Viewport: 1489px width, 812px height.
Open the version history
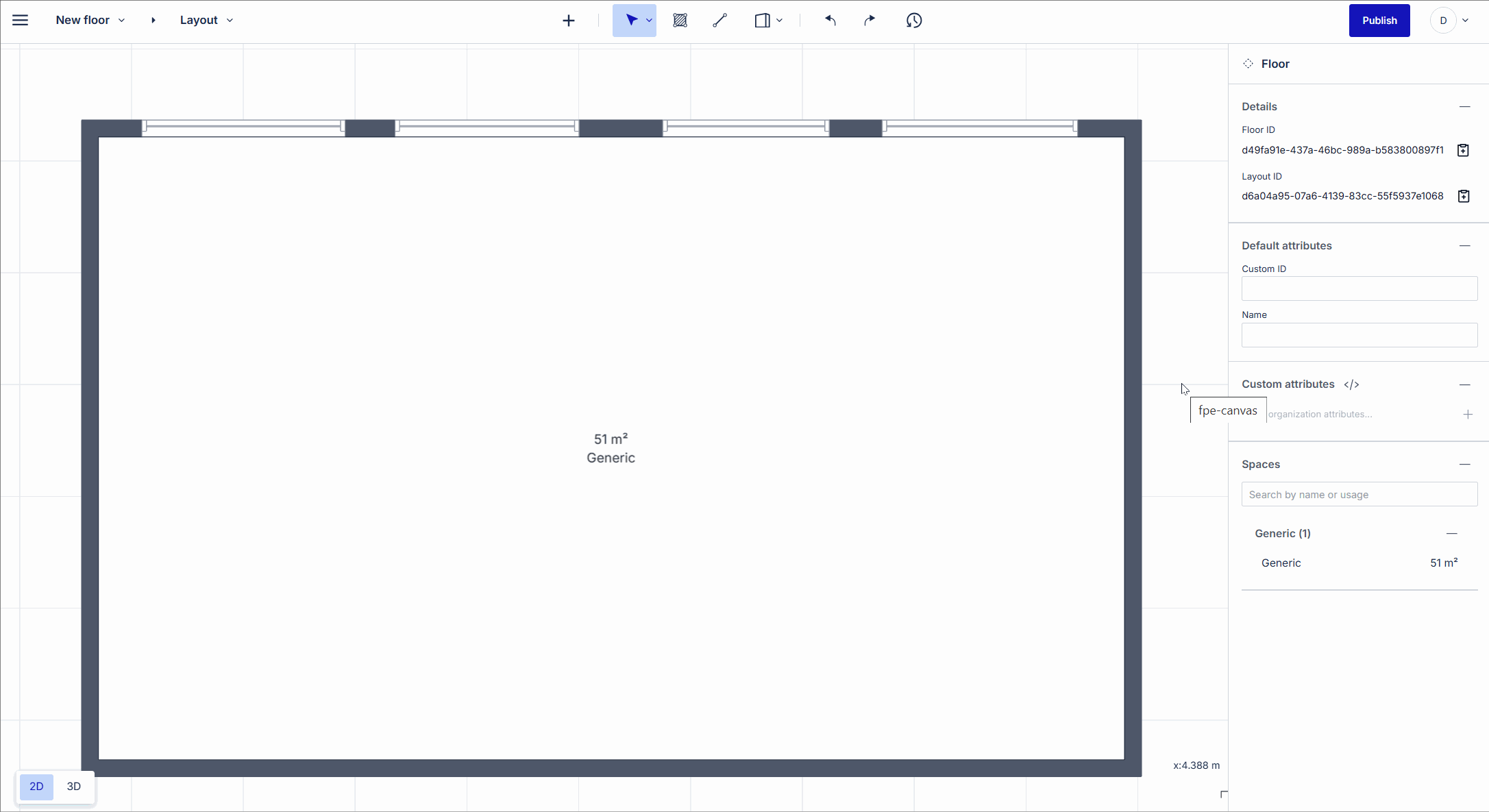coord(914,21)
